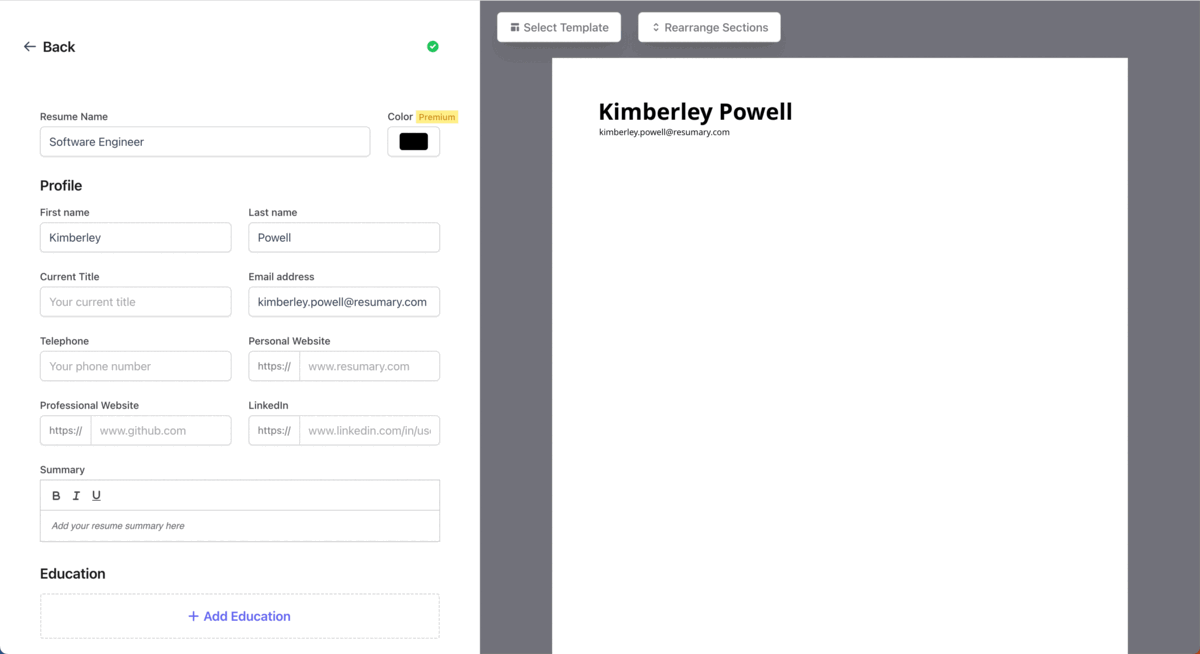
Task: Click the template grid icon on Select Template
Action: pyautogui.click(x=513, y=27)
